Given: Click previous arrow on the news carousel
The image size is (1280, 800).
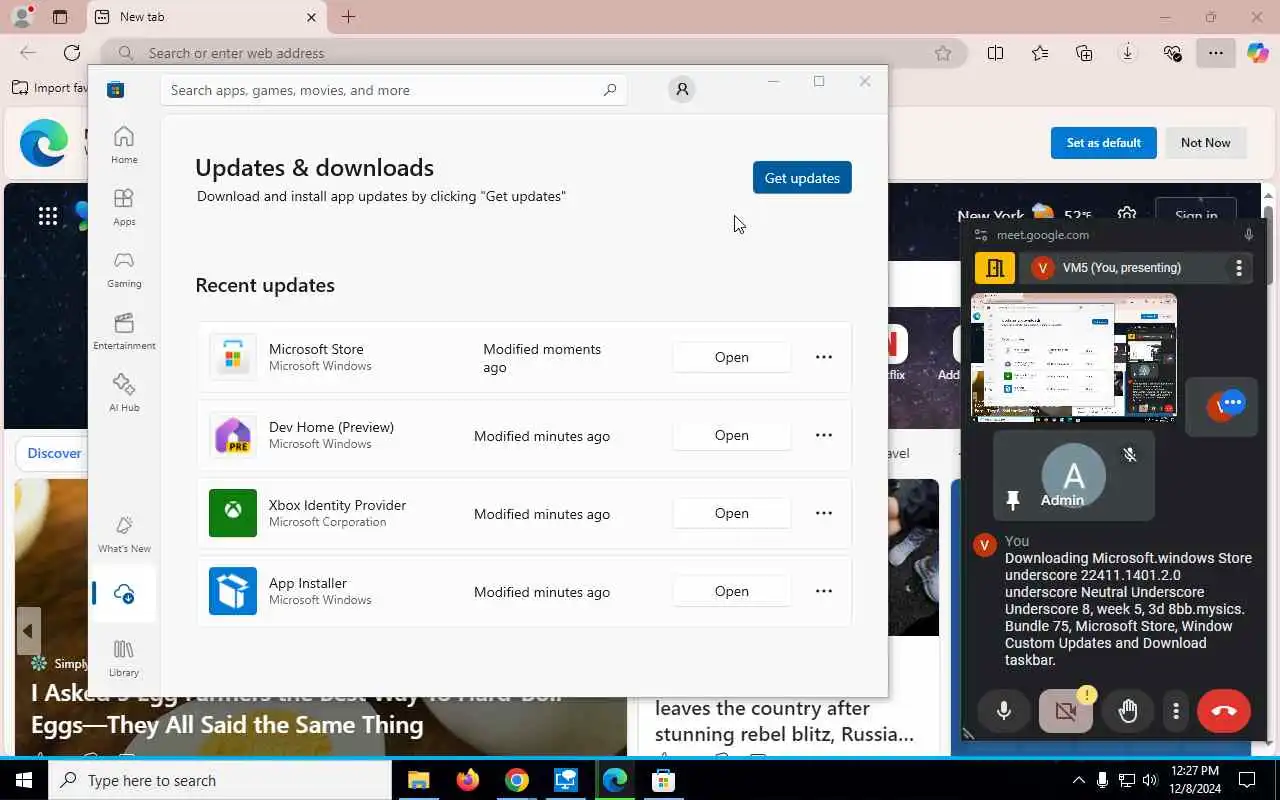Looking at the screenshot, I should tap(28, 631).
